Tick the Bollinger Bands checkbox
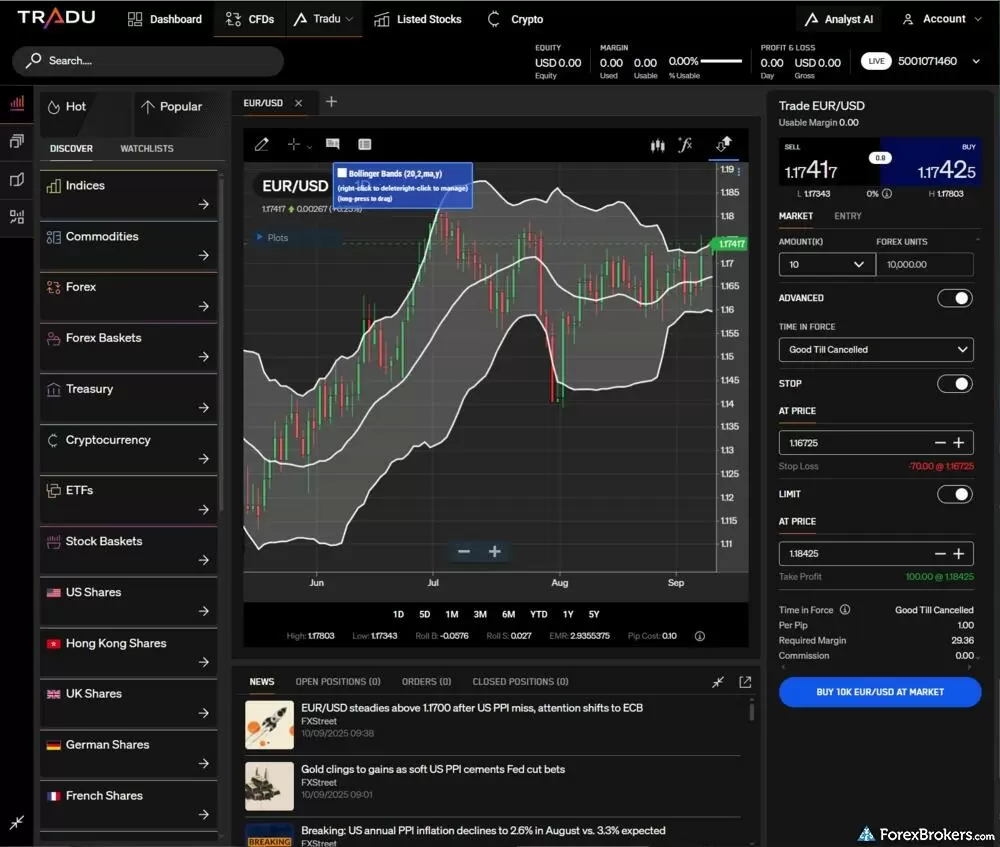The width and height of the screenshot is (1000, 847). point(342,173)
